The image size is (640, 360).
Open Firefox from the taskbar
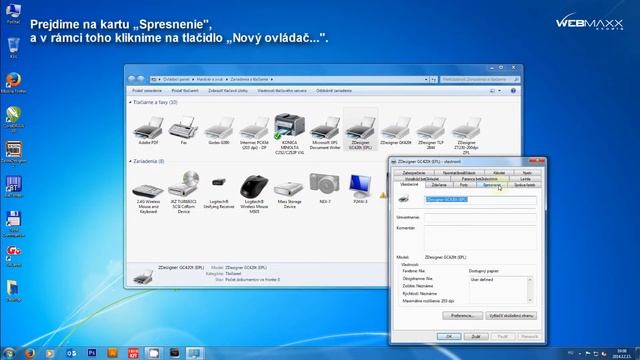30,353
